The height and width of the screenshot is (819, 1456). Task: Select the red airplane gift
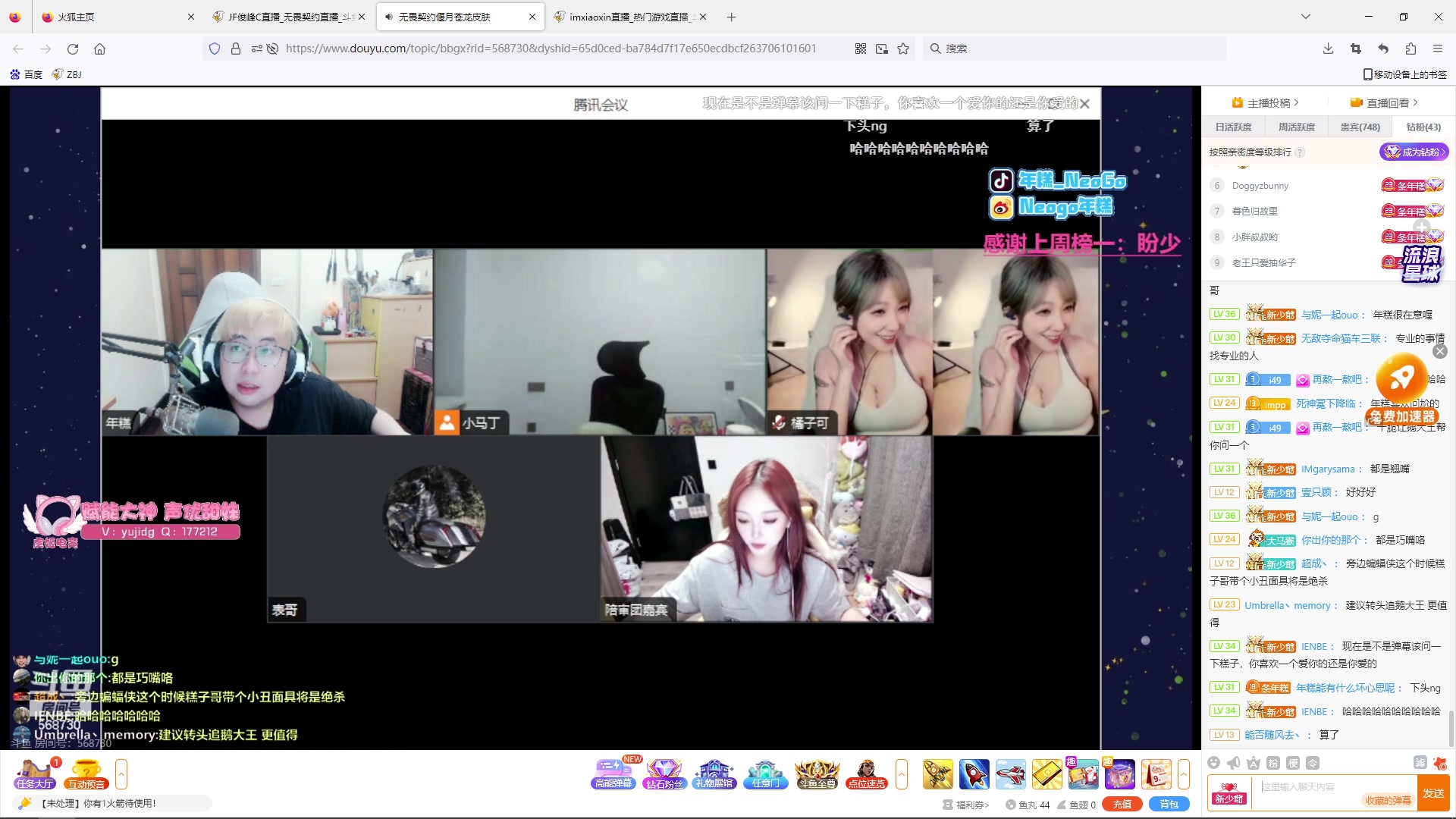tap(1011, 774)
